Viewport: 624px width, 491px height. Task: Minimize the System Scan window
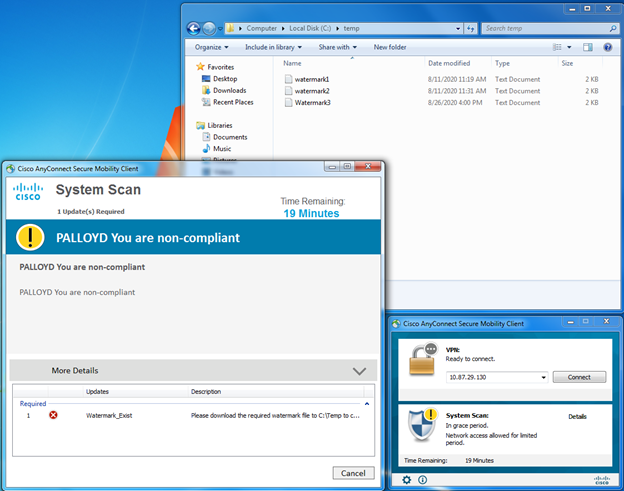pos(332,166)
